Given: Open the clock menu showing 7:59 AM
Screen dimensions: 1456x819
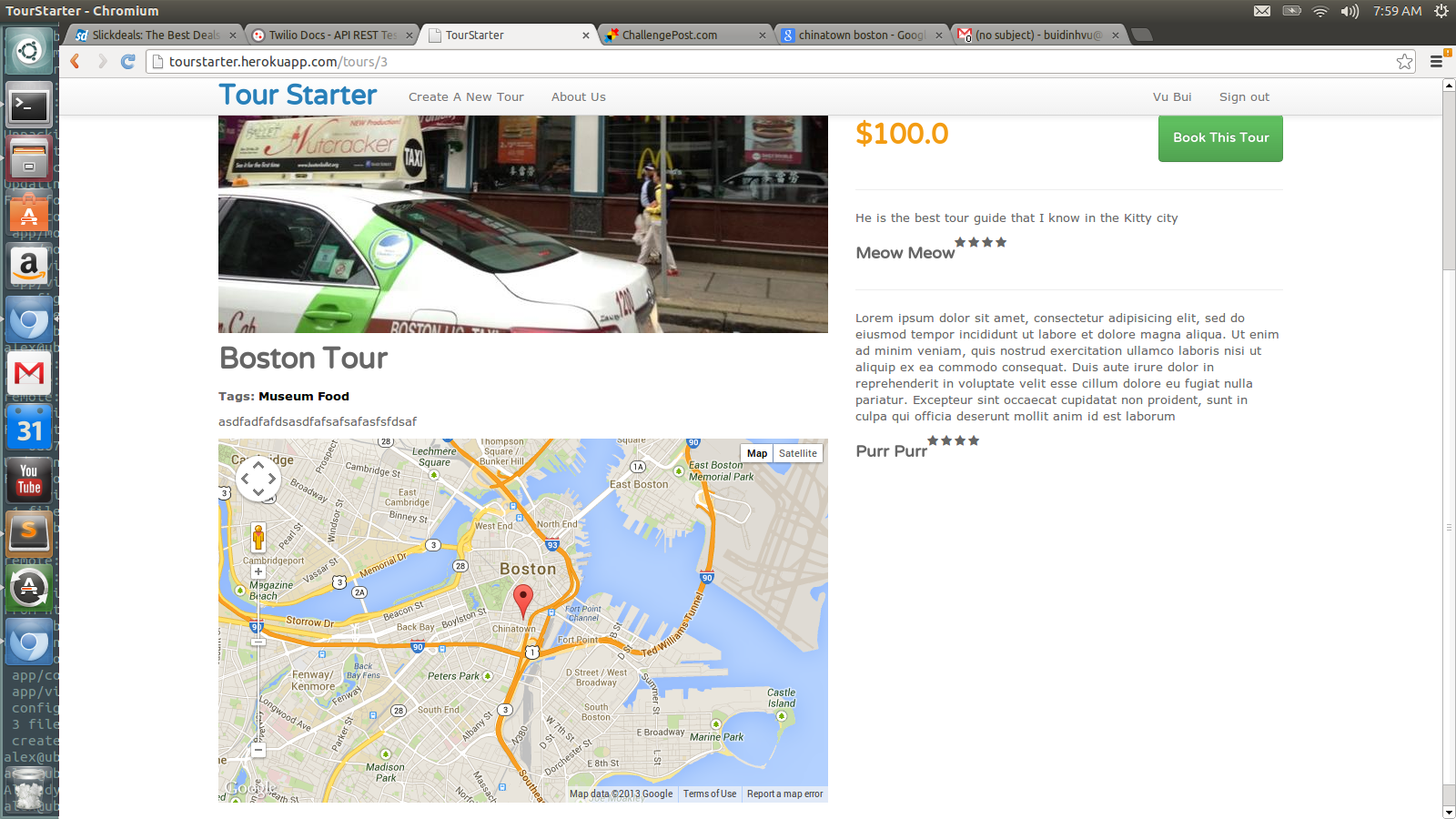Looking at the screenshot, I should tap(1398, 11).
